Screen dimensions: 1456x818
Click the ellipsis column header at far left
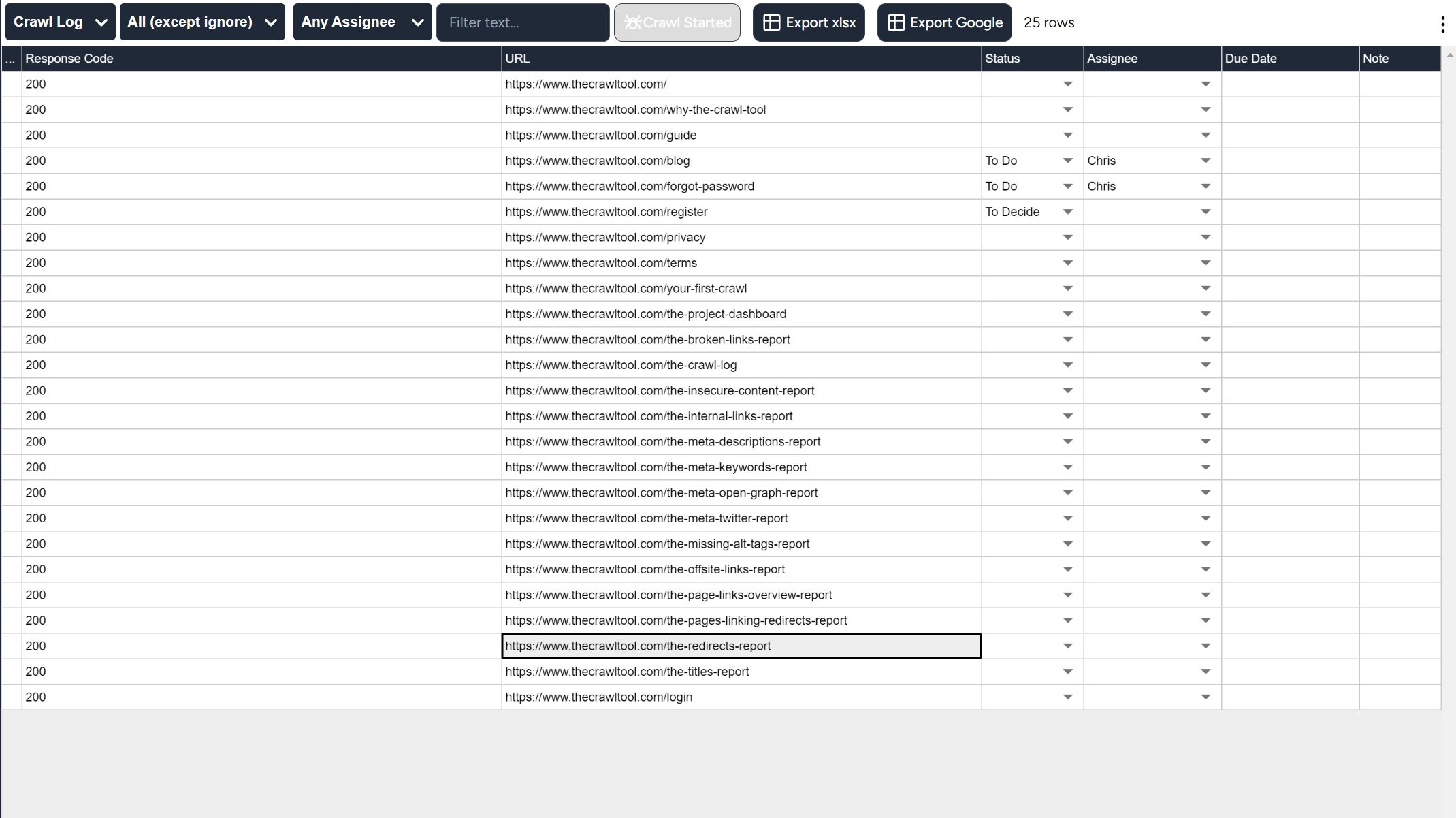point(11,59)
